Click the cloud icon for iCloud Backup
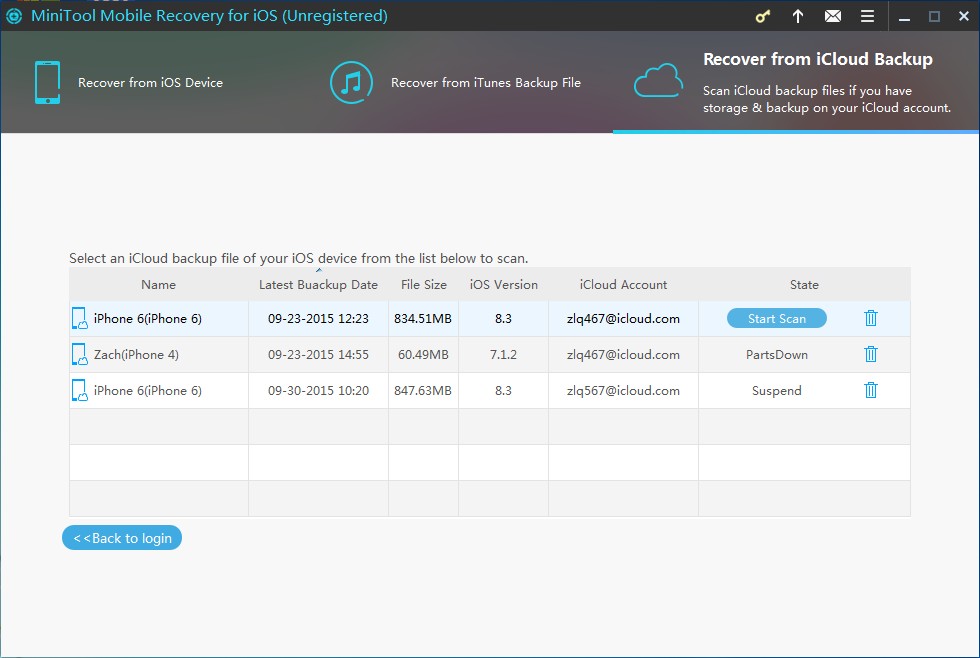 658,81
